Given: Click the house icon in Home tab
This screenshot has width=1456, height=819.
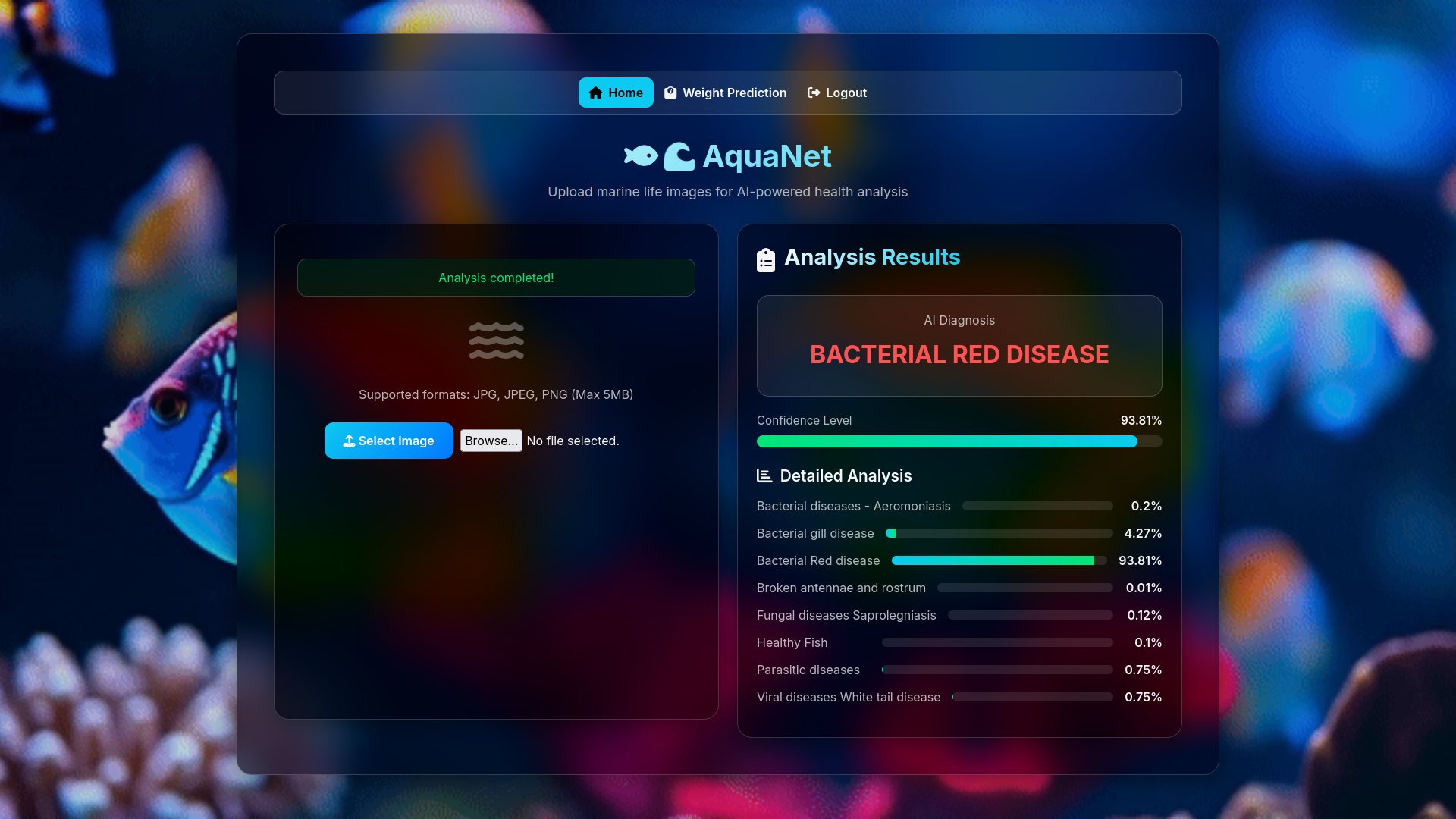Looking at the screenshot, I should pyautogui.click(x=595, y=93).
